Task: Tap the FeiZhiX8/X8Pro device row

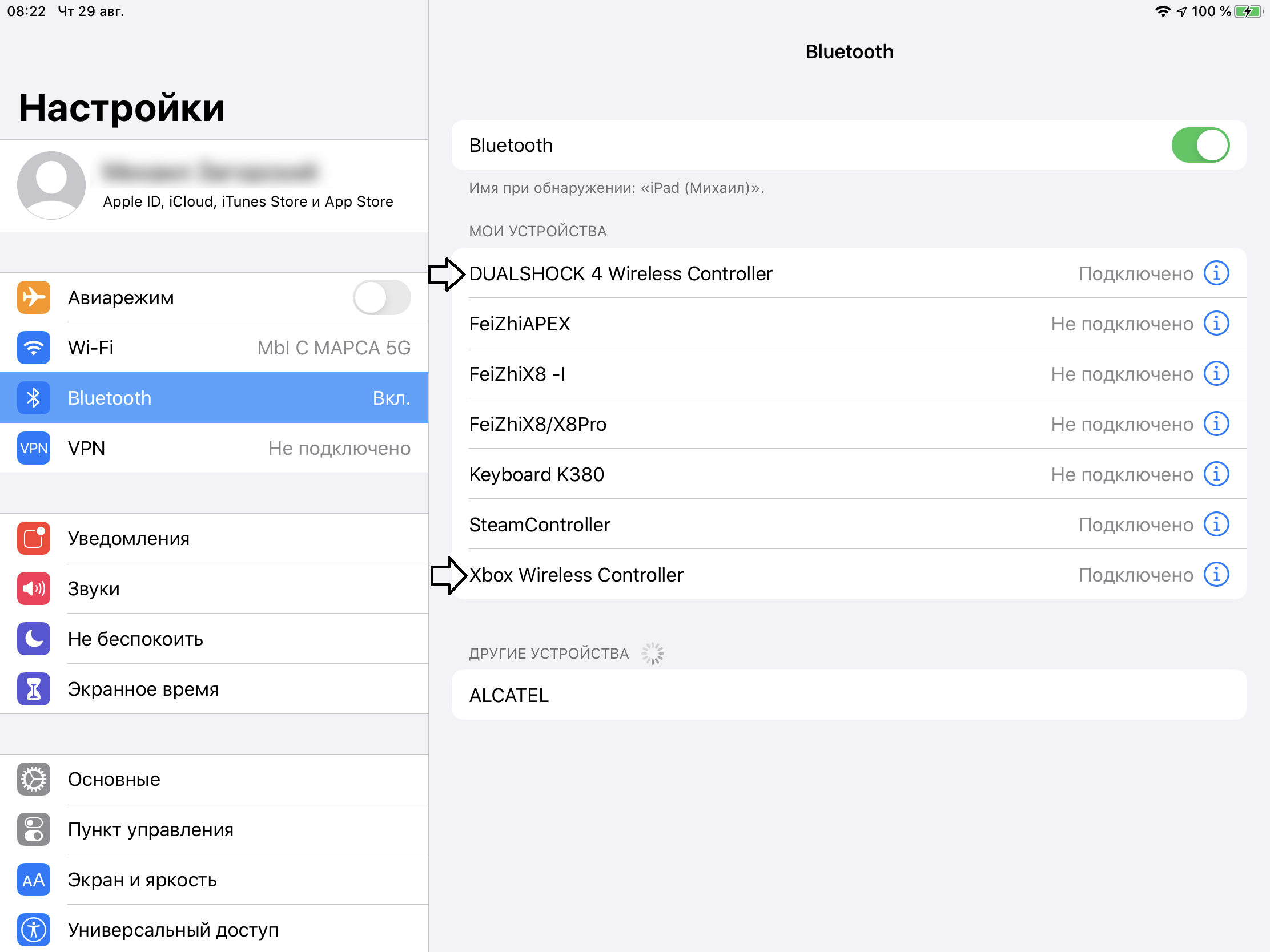Action: [x=746, y=425]
